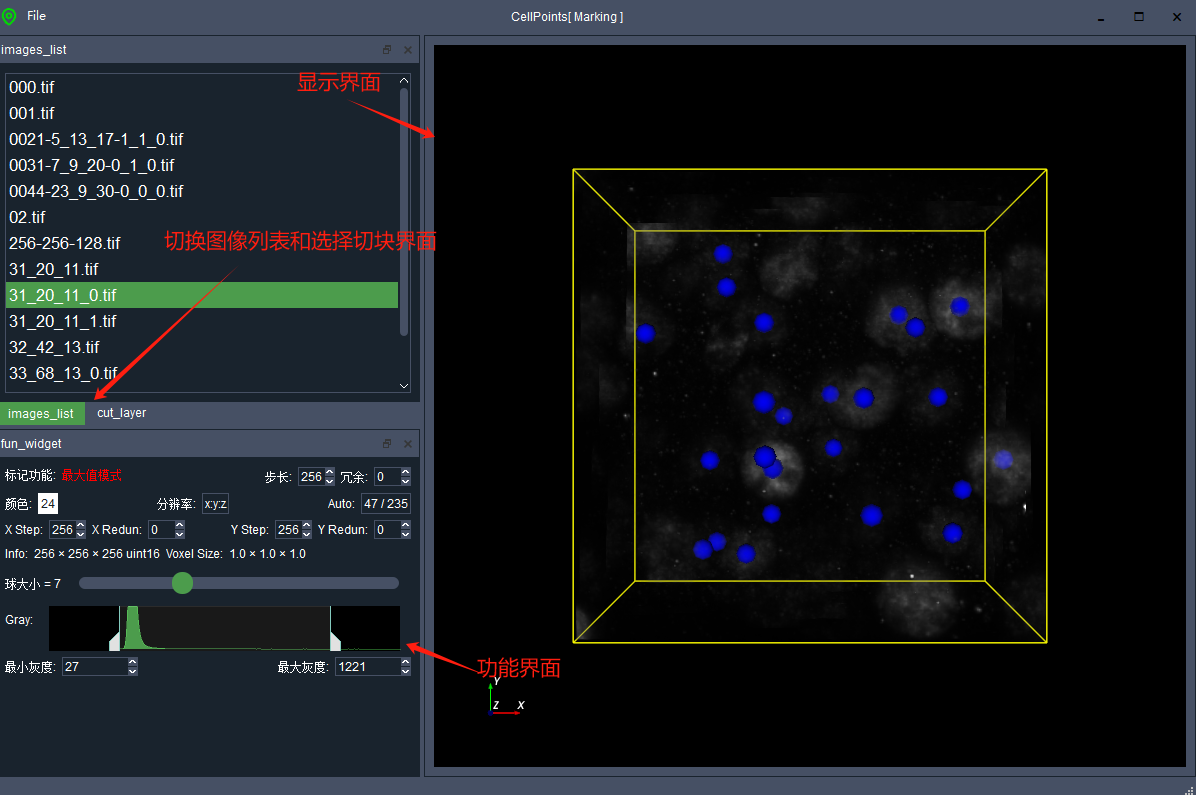The height and width of the screenshot is (795, 1196).
Task: Undock the fun_widget panel
Action: pyautogui.click(x=387, y=444)
